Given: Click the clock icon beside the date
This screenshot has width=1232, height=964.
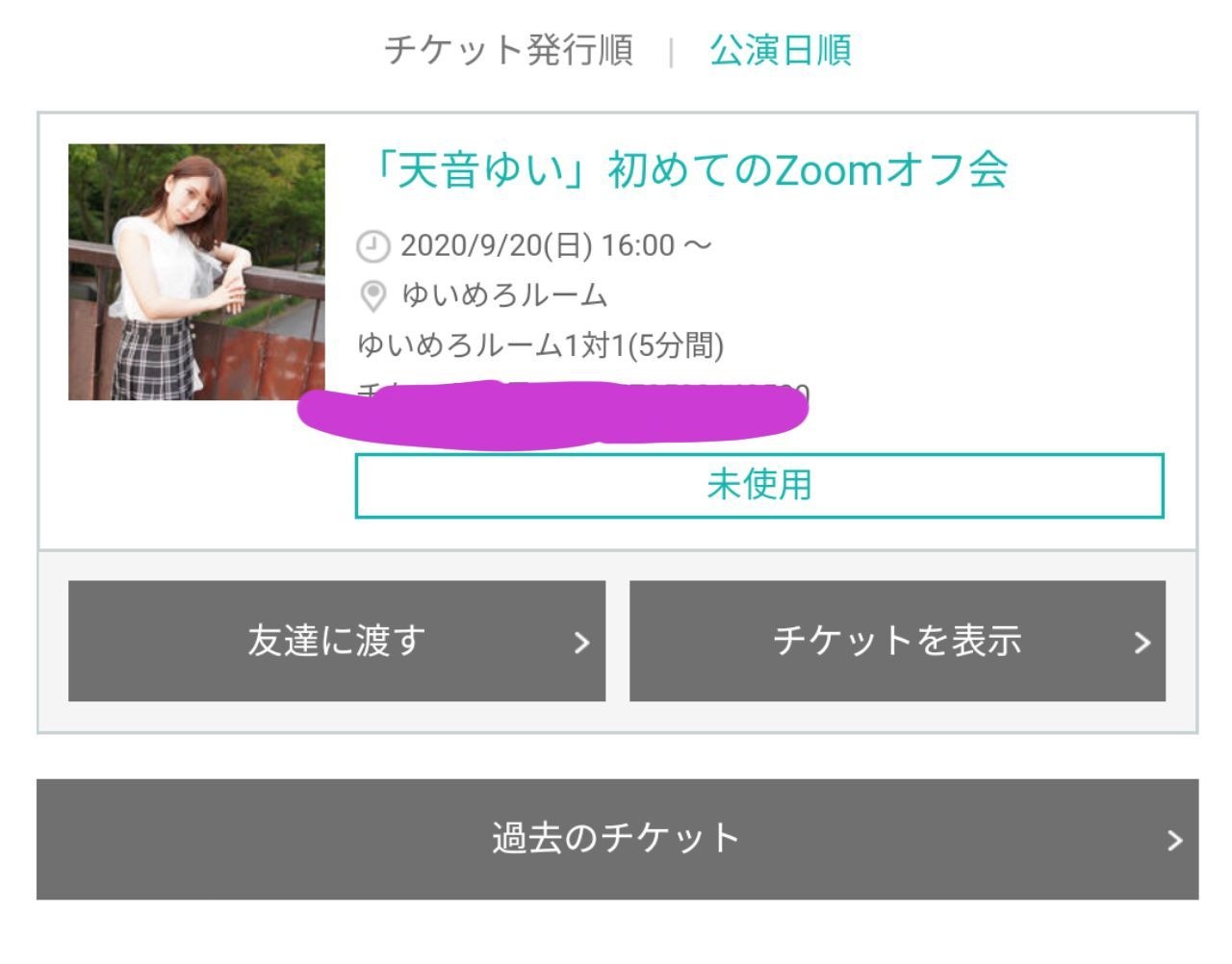Looking at the screenshot, I should [x=372, y=246].
